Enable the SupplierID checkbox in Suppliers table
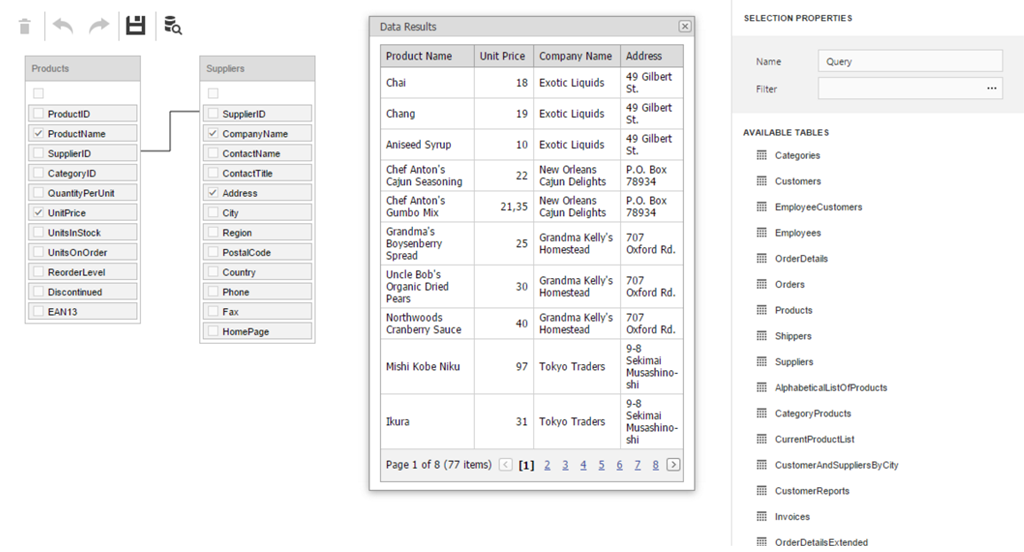The width and height of the screenshot is (1024, 552). (x=213, y=114)
